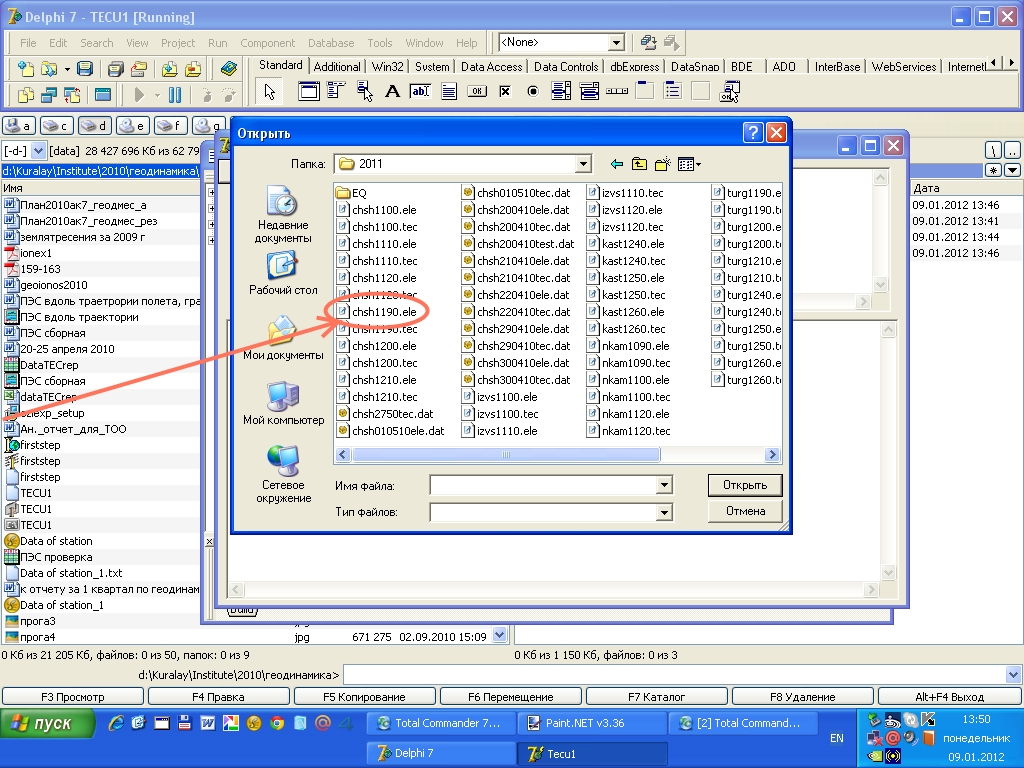This screenshot has width=1024, height=768.
Task: Click right arrow of dialog horizontal scrollbar
Action: coord(773,455)
